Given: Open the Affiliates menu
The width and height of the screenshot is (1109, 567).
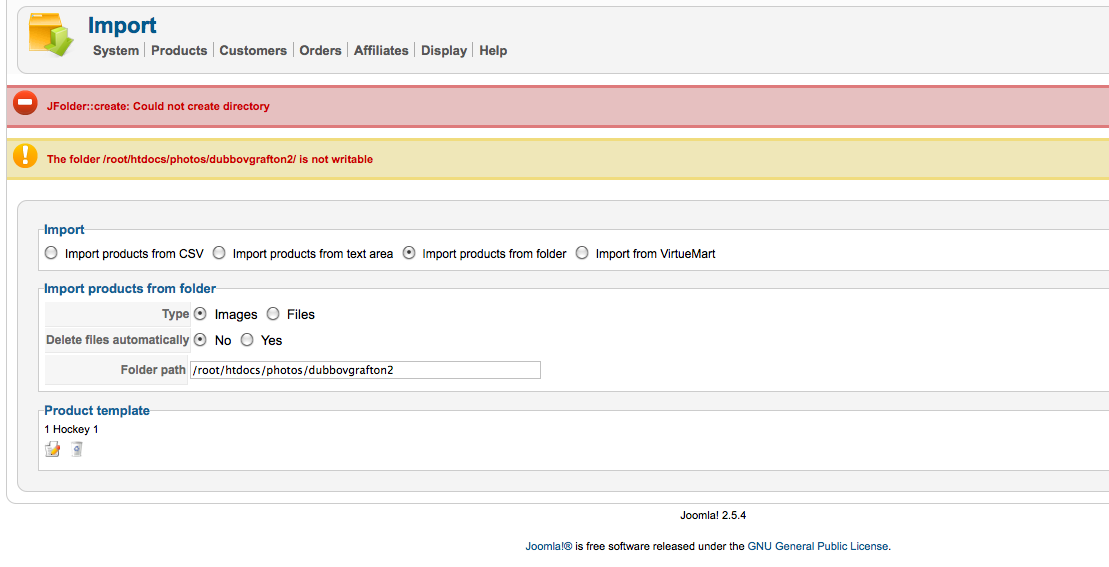Looking at the screenshot, I should pyautogui.click(x=381, y=51).
